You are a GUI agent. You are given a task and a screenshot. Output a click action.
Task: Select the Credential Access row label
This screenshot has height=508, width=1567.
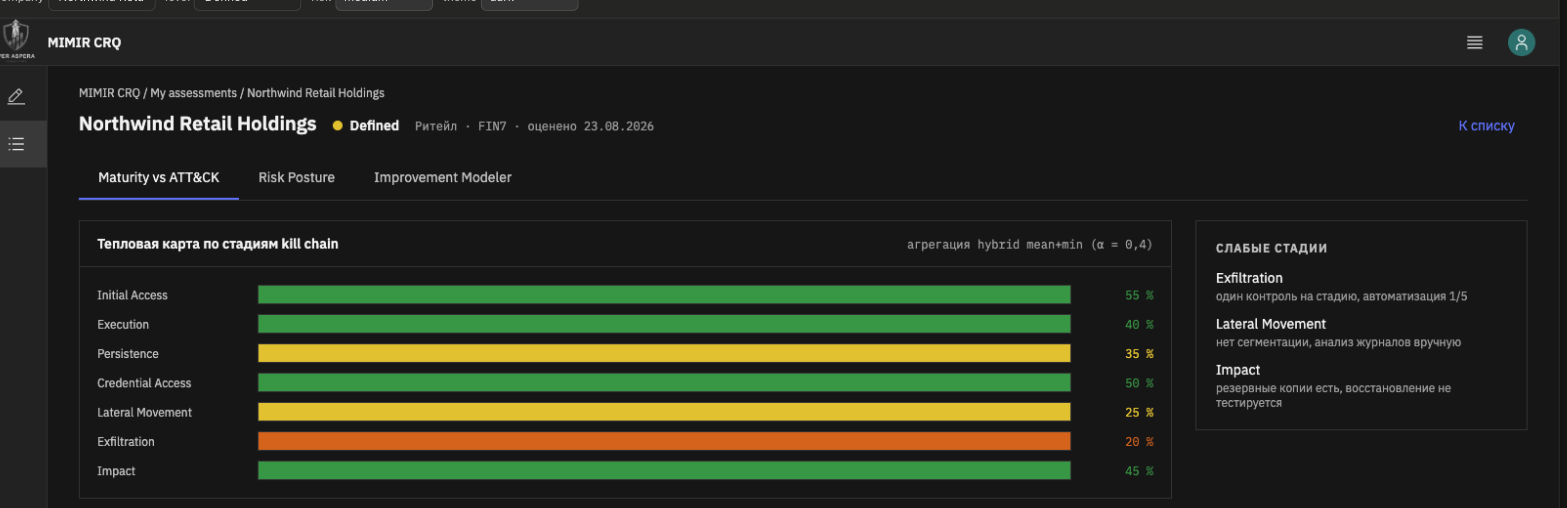144,383
